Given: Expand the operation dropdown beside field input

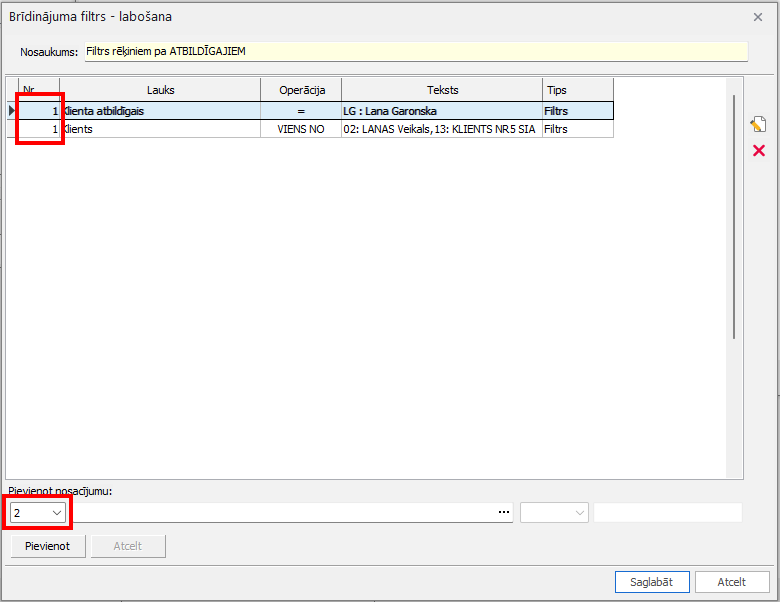Looking at the screenshot, I should click(554, 512).
